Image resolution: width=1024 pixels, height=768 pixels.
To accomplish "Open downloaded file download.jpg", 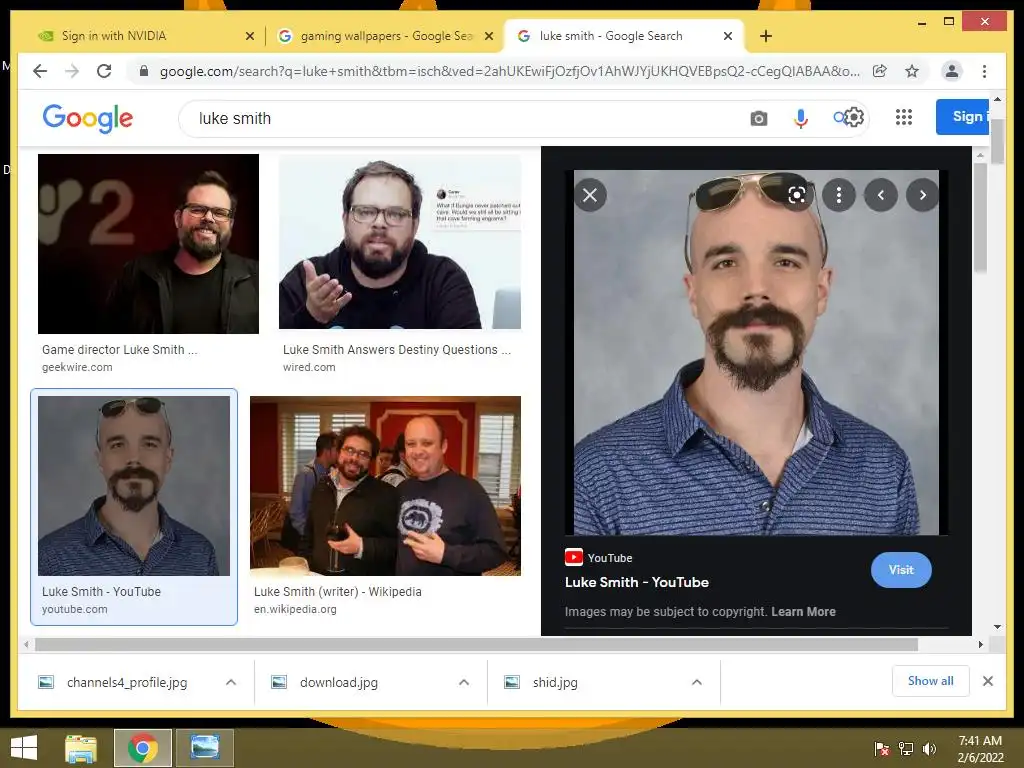I will coord(338,682).
